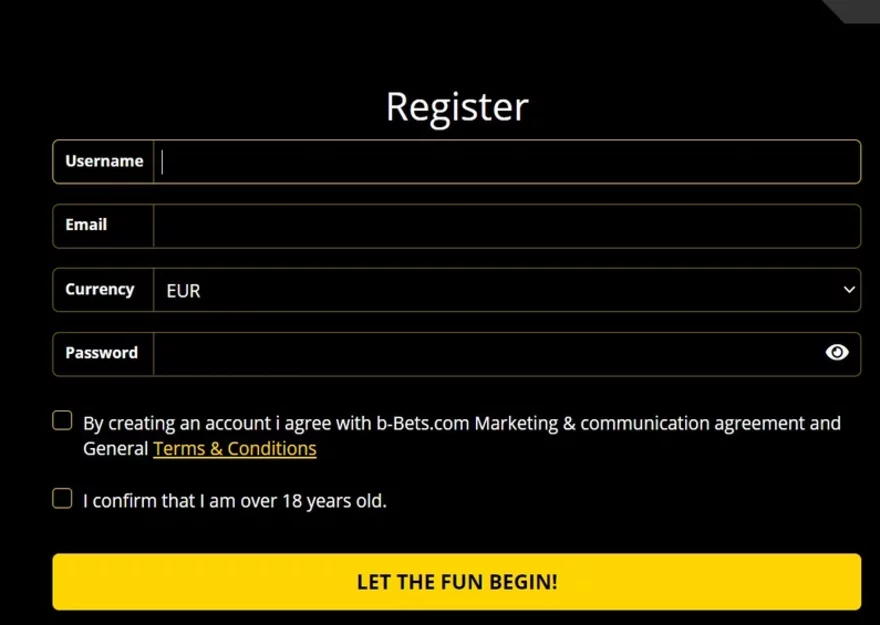Viewport: 880px width, 625px height.
Task: Click the Register heading
Action: (457, 107)
